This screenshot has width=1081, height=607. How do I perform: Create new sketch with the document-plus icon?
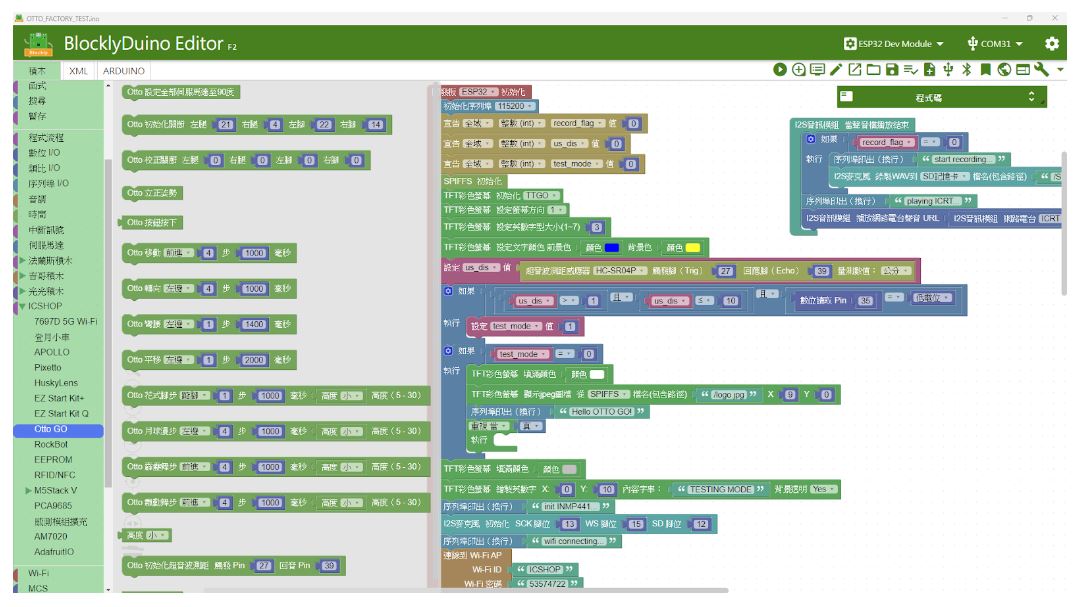point(929,68)
